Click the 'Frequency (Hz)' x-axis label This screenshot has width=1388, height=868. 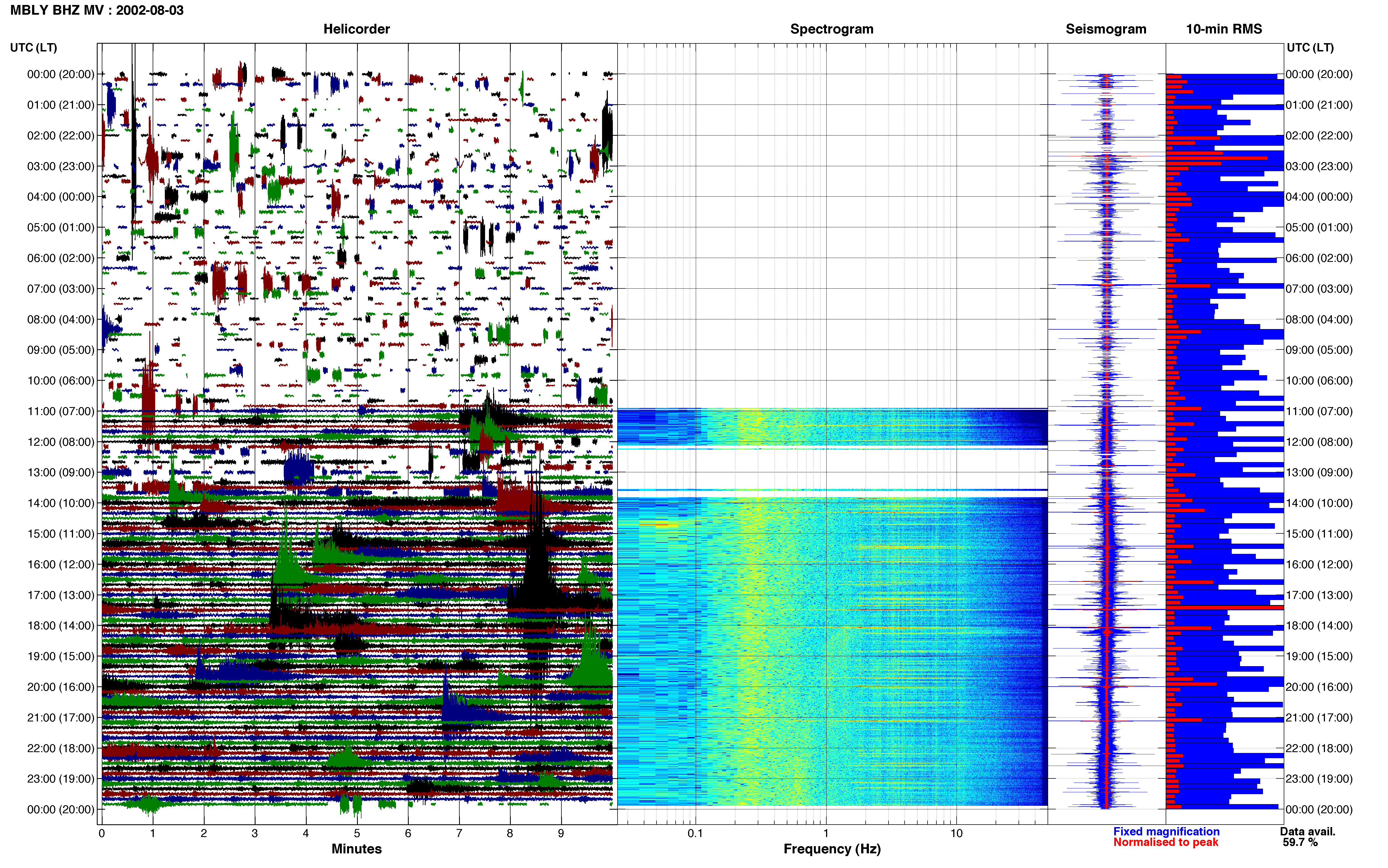[x=832, y=849]
